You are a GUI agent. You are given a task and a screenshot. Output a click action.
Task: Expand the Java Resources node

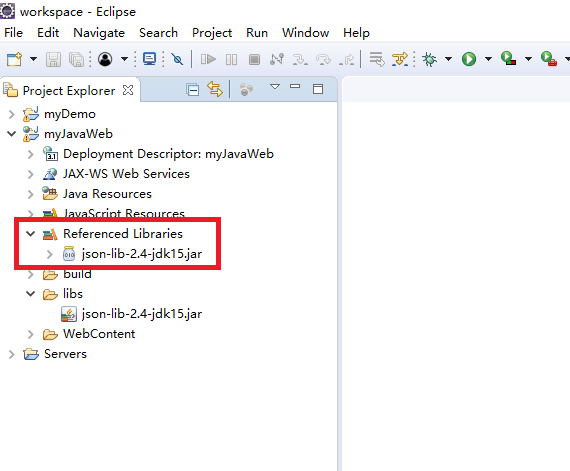(31, 194)
